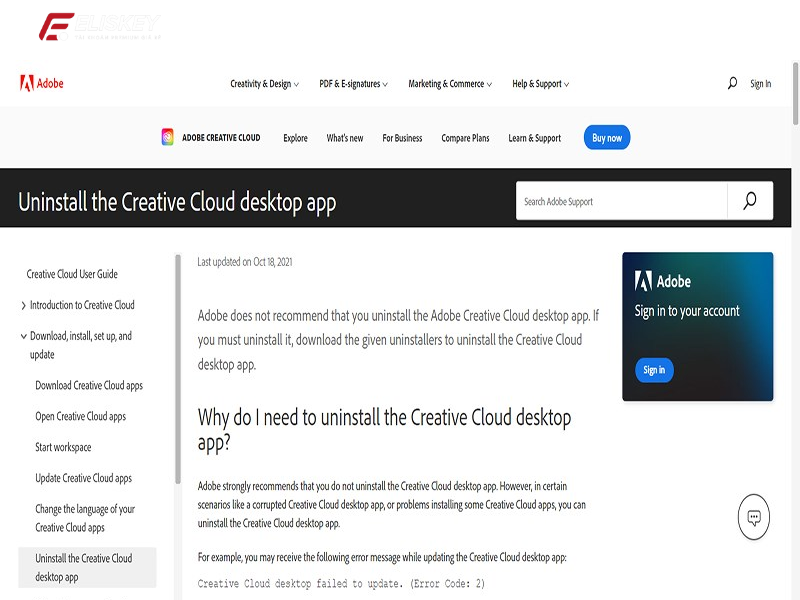Open the Creativity & Design menu
The image size is (800, 600).
(260, 84)
